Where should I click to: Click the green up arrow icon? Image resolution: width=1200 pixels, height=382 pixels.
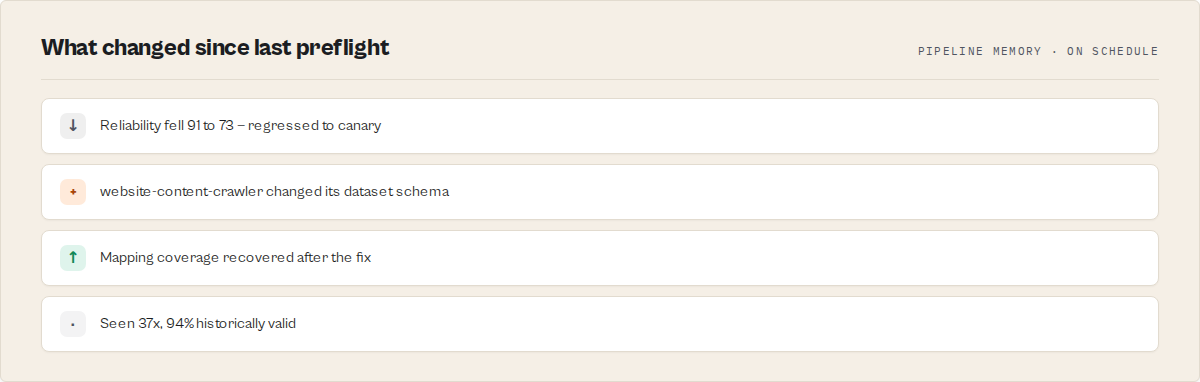tap(73, 258)
